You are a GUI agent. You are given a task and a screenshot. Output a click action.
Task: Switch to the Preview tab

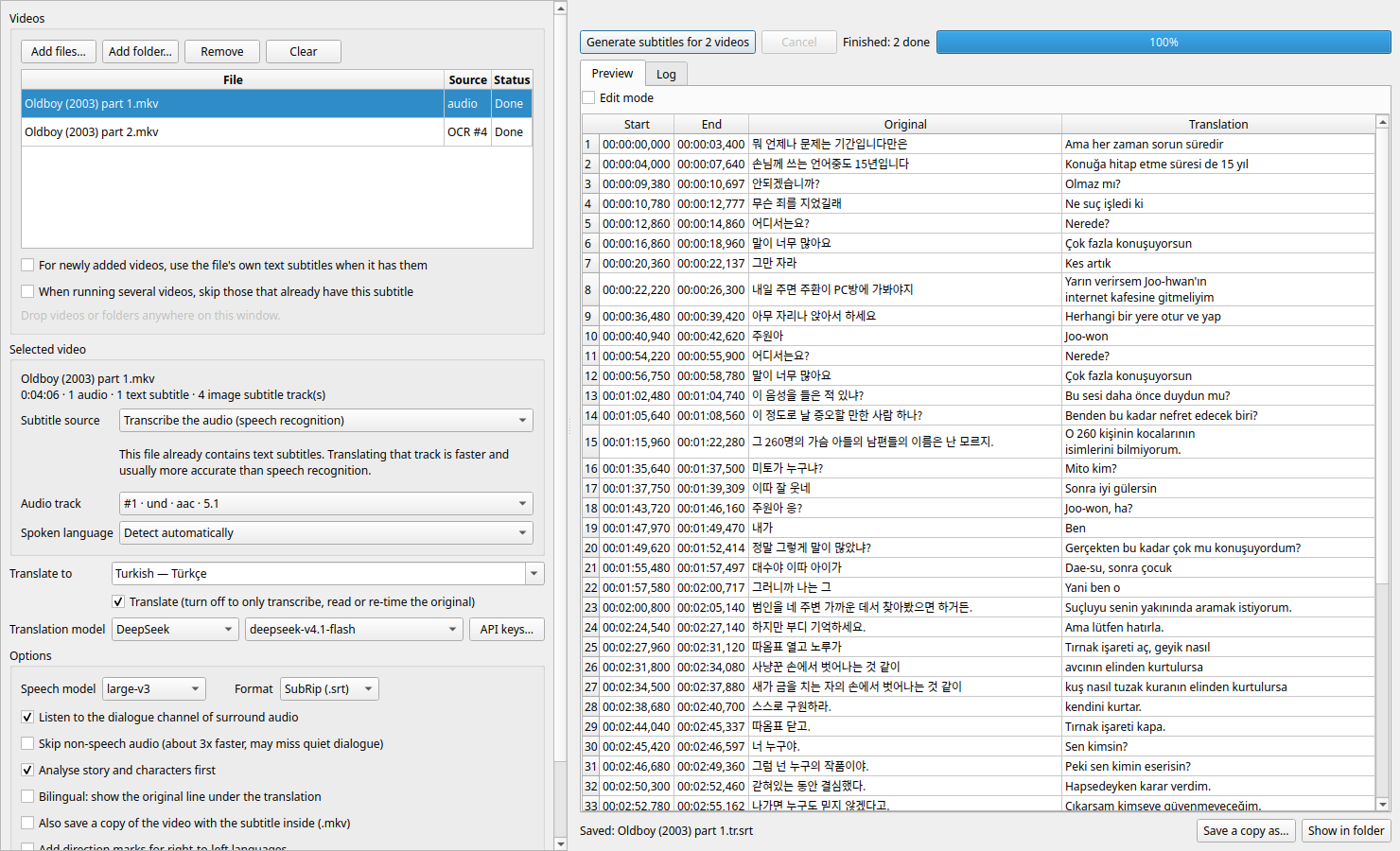point(612,74)
